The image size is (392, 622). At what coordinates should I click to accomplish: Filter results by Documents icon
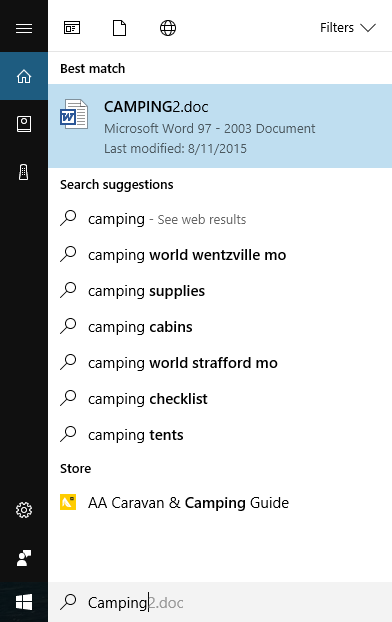click(x=119, y=28)
